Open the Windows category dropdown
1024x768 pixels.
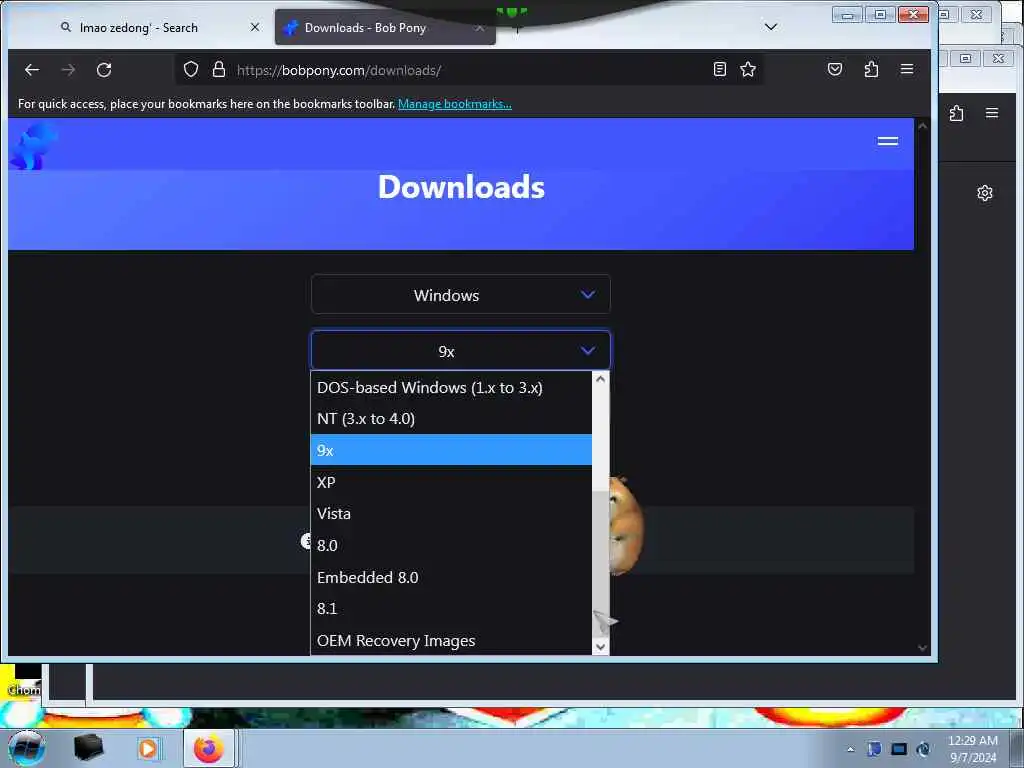point(460,295)
